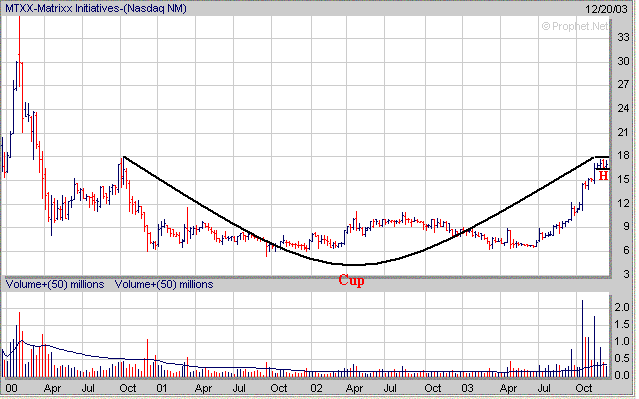Image resolution: width=639 pixels, height=399 pixels.
Task: Select the 33 price axis label
Action: pyautogui.click(x=623, y=37)
